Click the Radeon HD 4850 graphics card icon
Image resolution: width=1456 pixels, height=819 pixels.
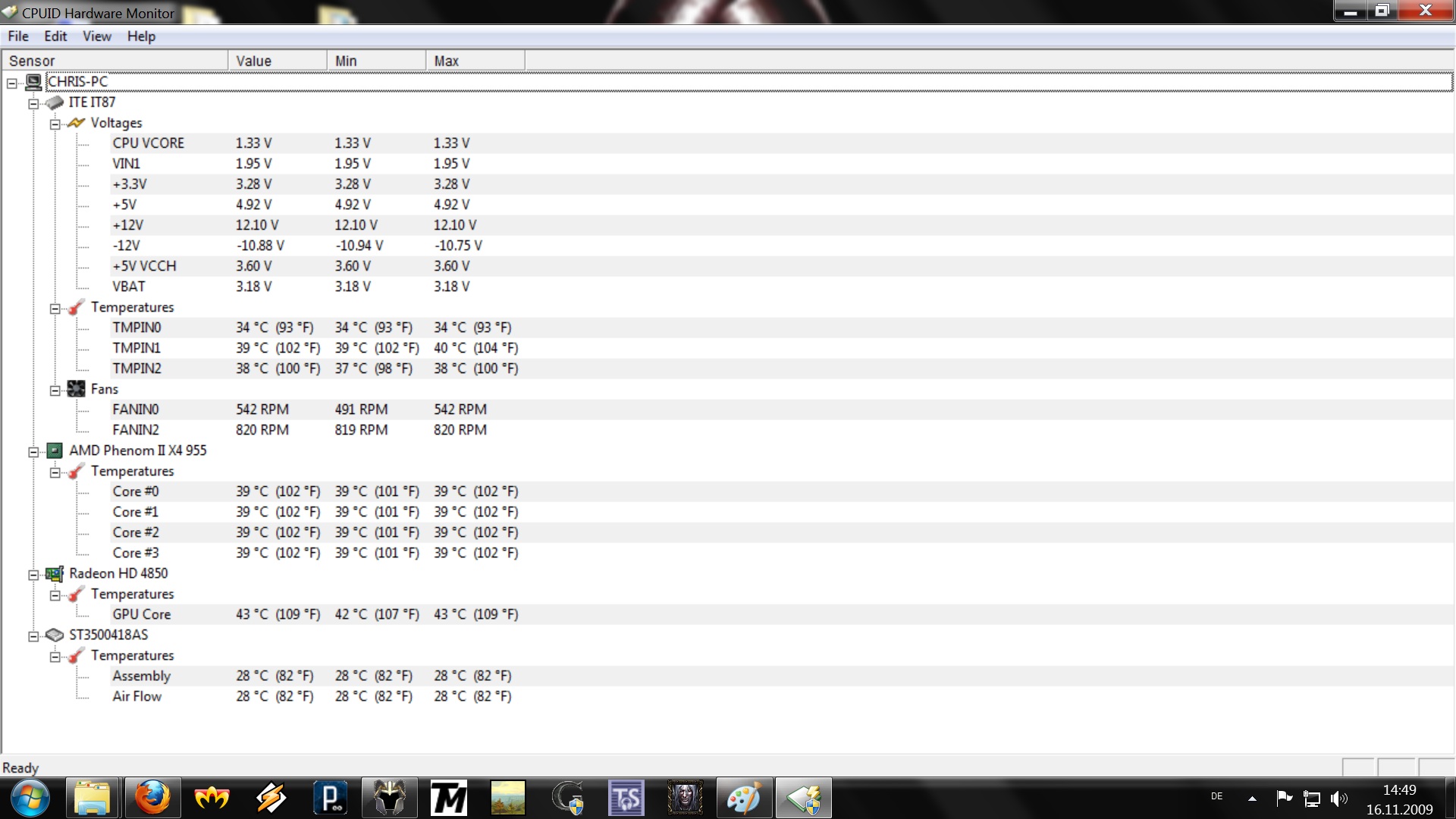point(55,573)
